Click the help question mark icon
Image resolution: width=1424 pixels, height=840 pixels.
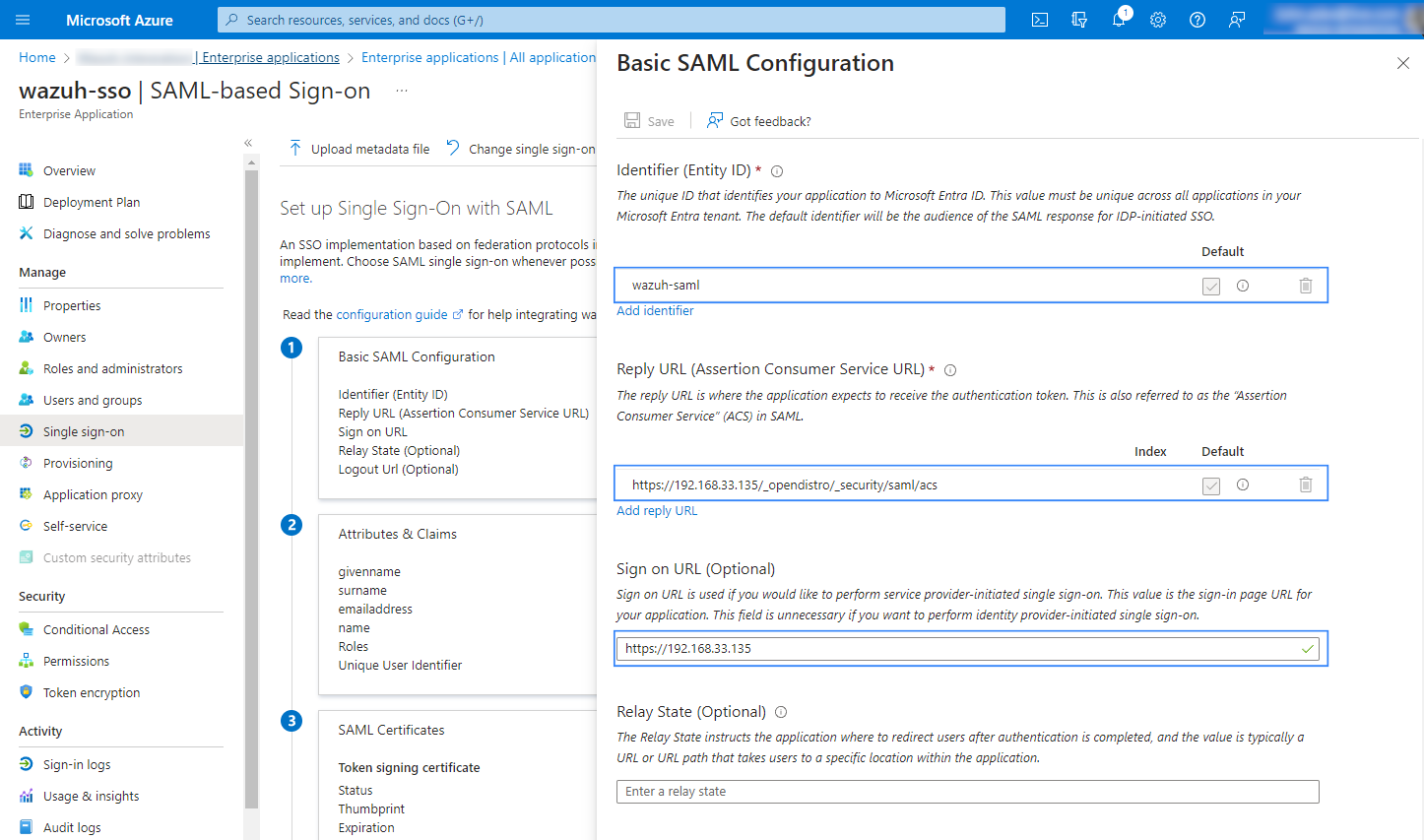point(1197,20)
